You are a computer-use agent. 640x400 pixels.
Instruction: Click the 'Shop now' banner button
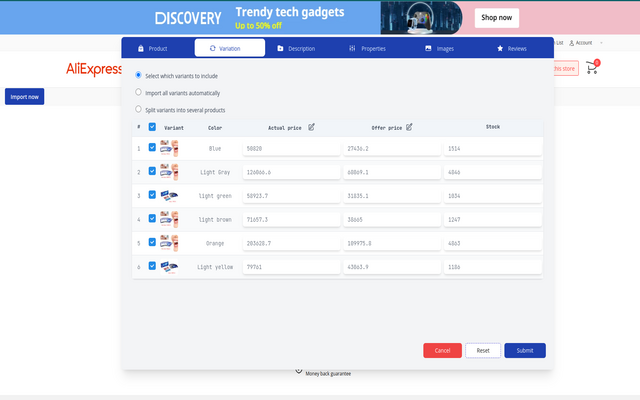click(x=497, y=17)
